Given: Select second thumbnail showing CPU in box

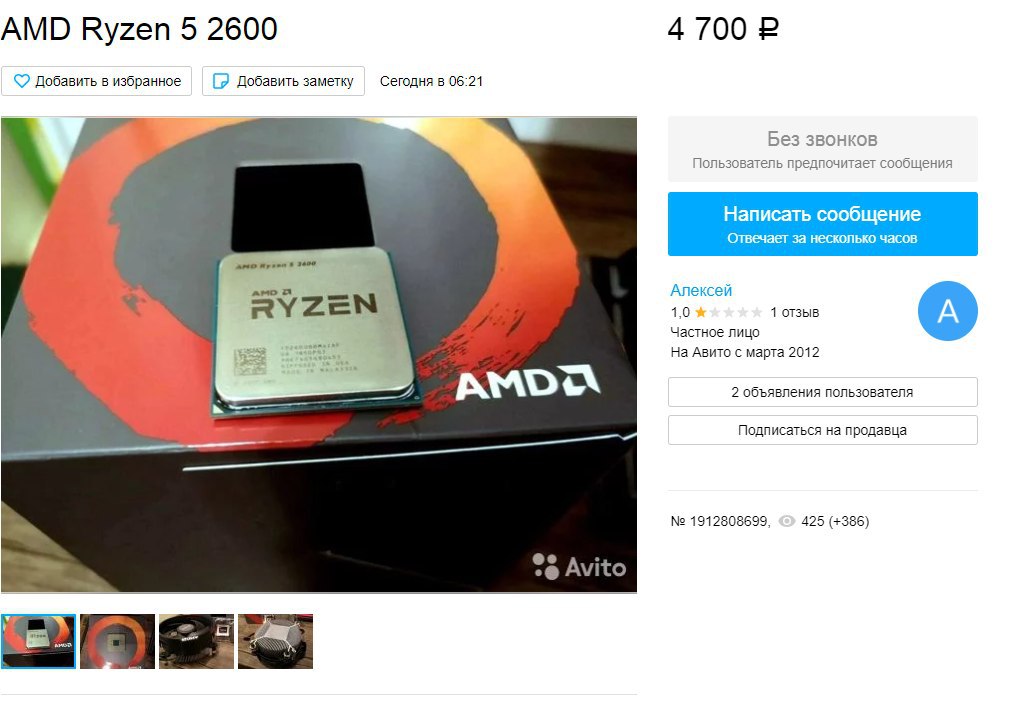Looking at the screenshot, I should [117, 641].
